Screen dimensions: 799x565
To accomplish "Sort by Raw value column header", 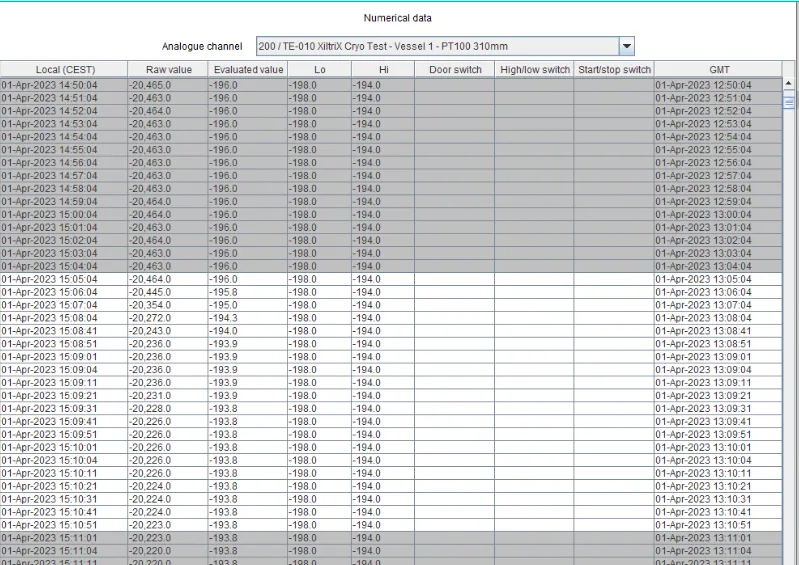I will (x=168, y=69).
